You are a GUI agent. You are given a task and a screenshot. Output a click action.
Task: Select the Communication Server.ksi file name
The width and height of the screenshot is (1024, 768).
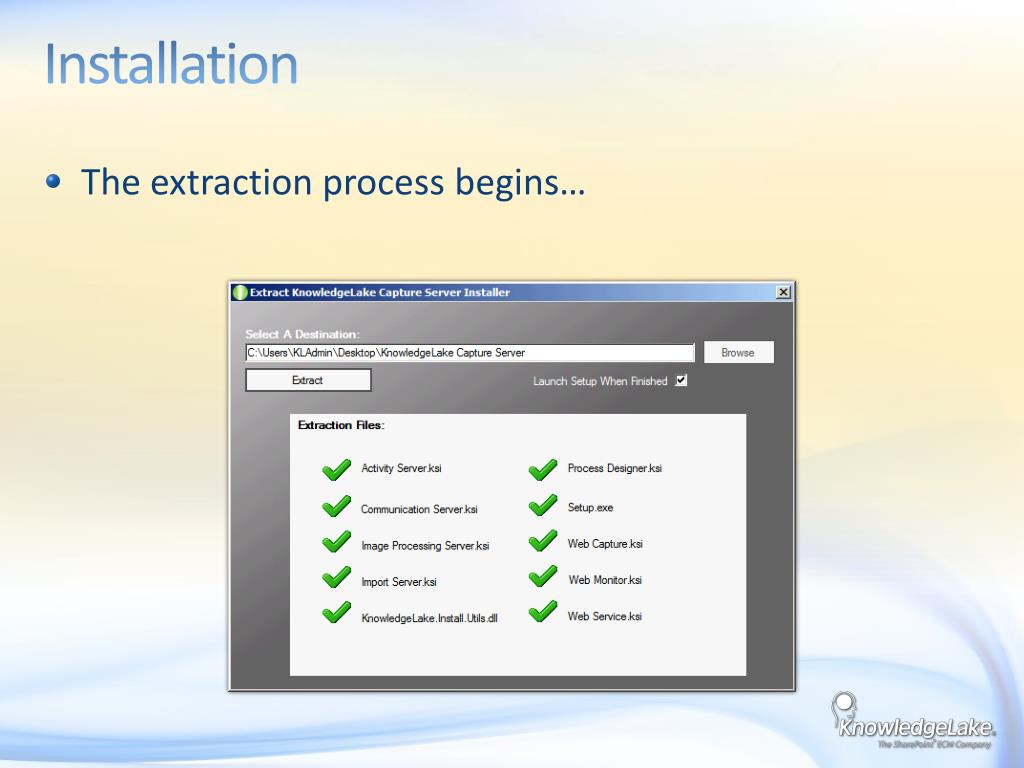[x=419, y=509]
